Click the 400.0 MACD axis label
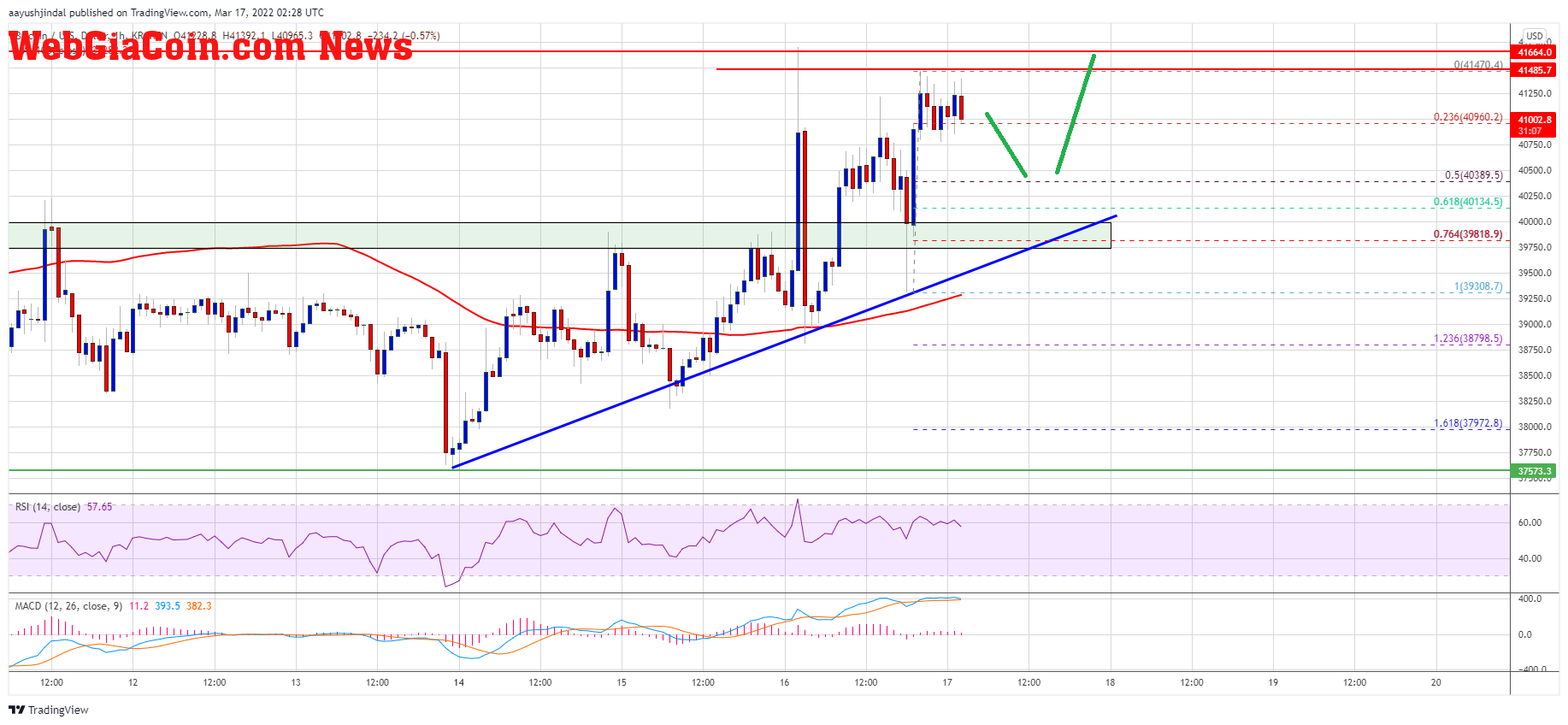This screenshot has height=725, width=1568. (x=1530, y=598)
